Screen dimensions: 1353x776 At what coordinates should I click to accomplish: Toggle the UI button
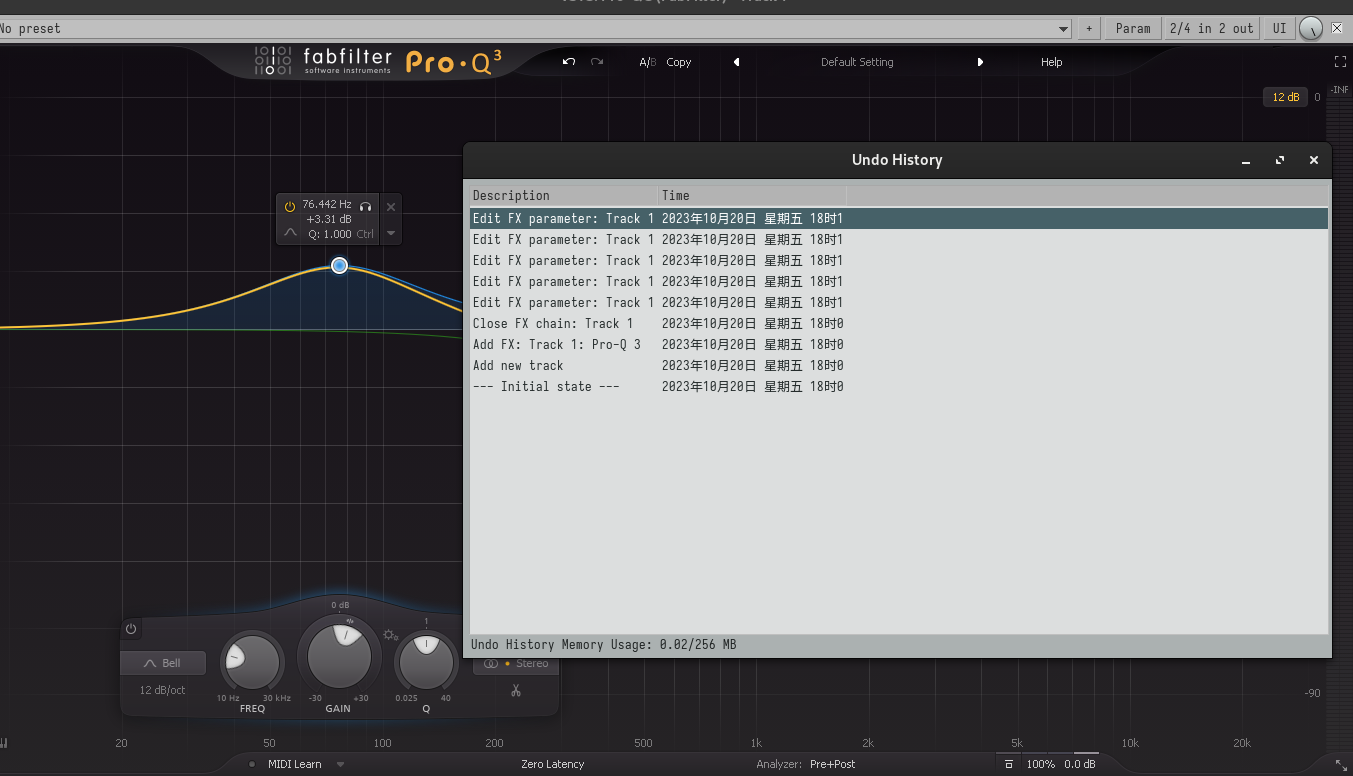click(1279, 29)
